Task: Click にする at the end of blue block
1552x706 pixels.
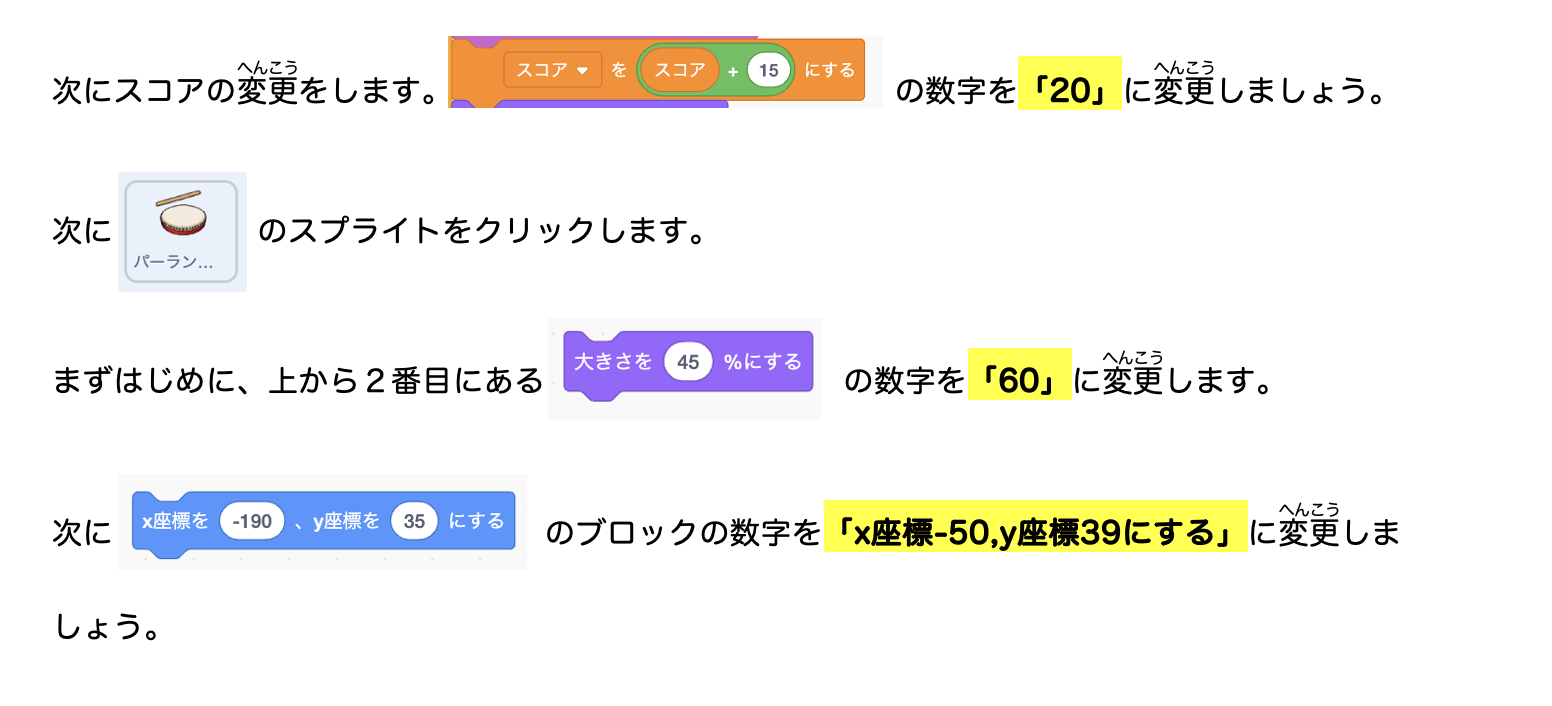Action: [477, 521]
